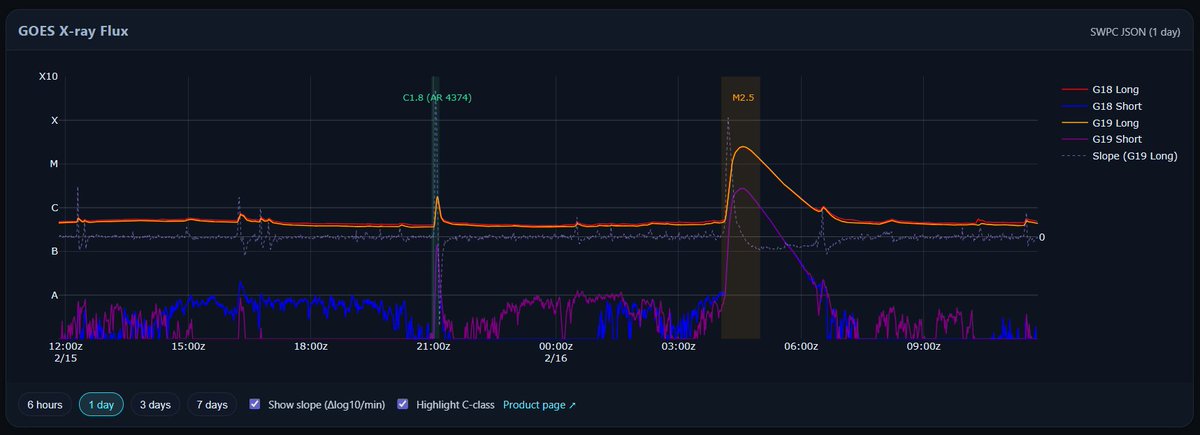This screenshot has height=435, width=1200.
Task: Click the 03:00z axis label
Action: 678,346
